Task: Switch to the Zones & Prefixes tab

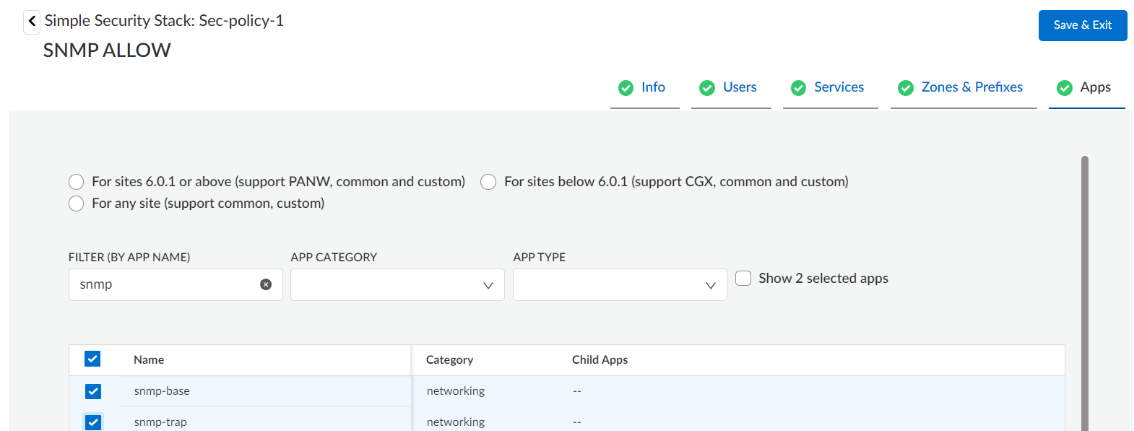Action: click(971, 88)
